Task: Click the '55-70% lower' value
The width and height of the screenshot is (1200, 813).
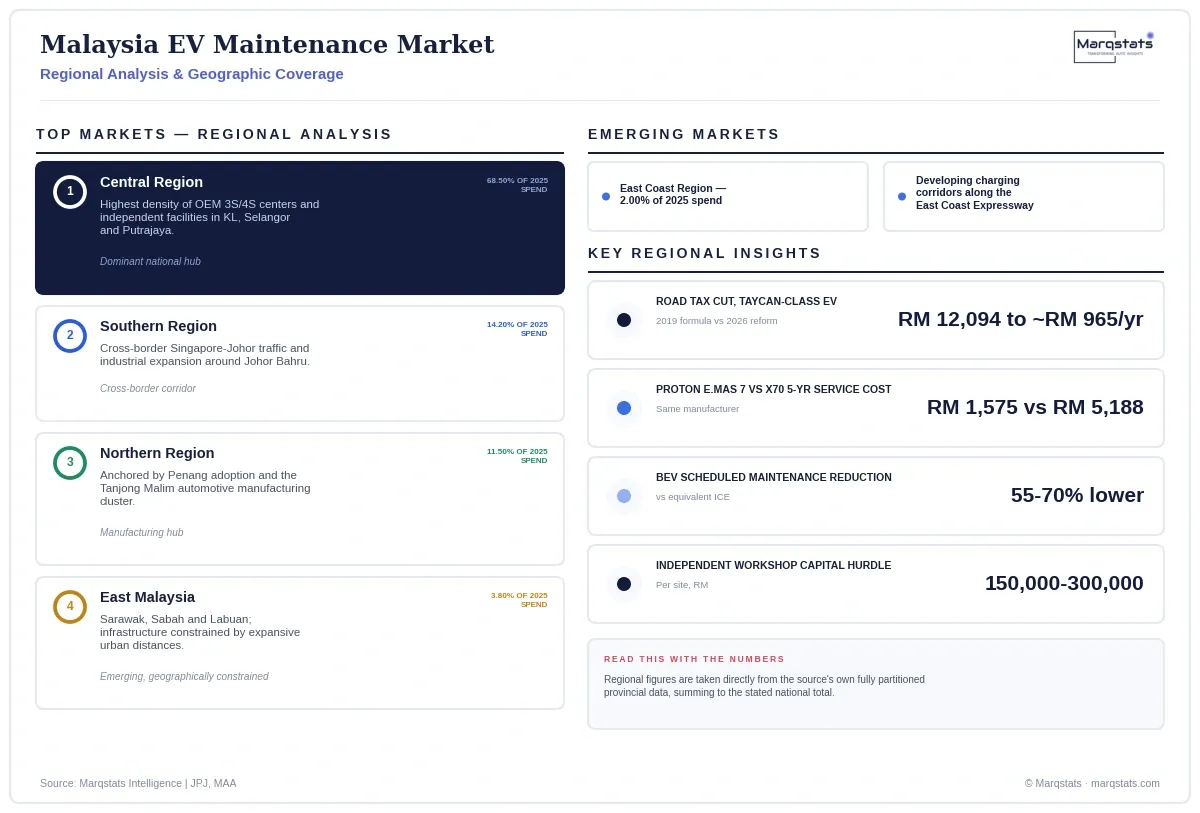Action: (x=1077, y=495)
